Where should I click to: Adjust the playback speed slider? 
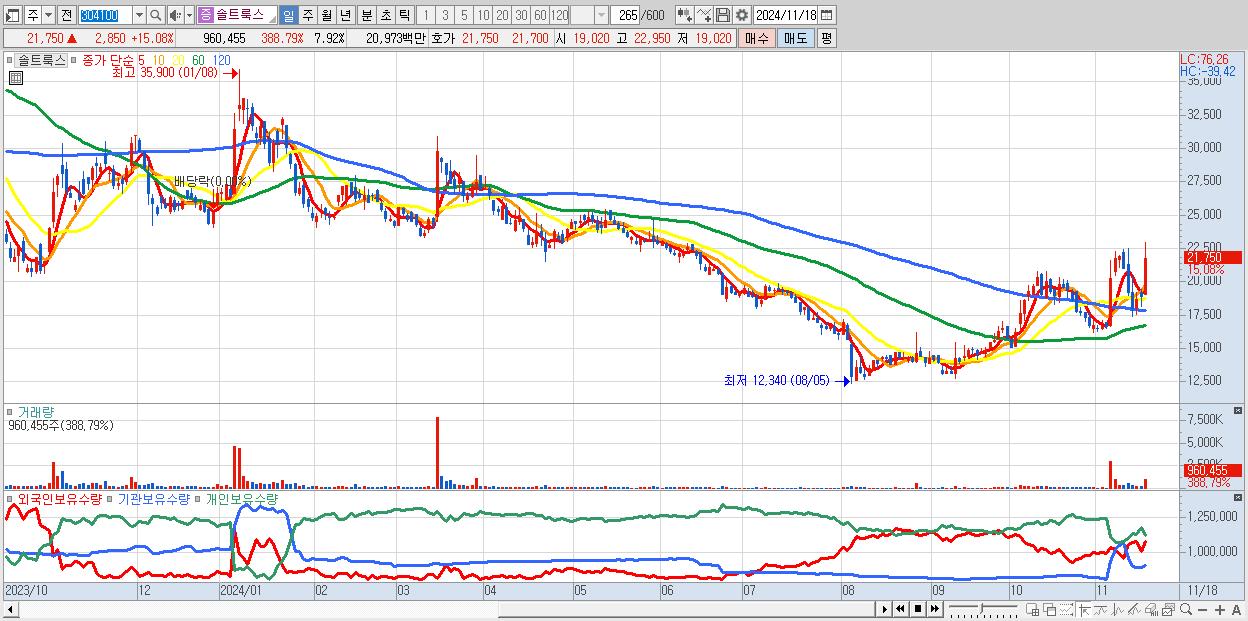pos(983,609)
